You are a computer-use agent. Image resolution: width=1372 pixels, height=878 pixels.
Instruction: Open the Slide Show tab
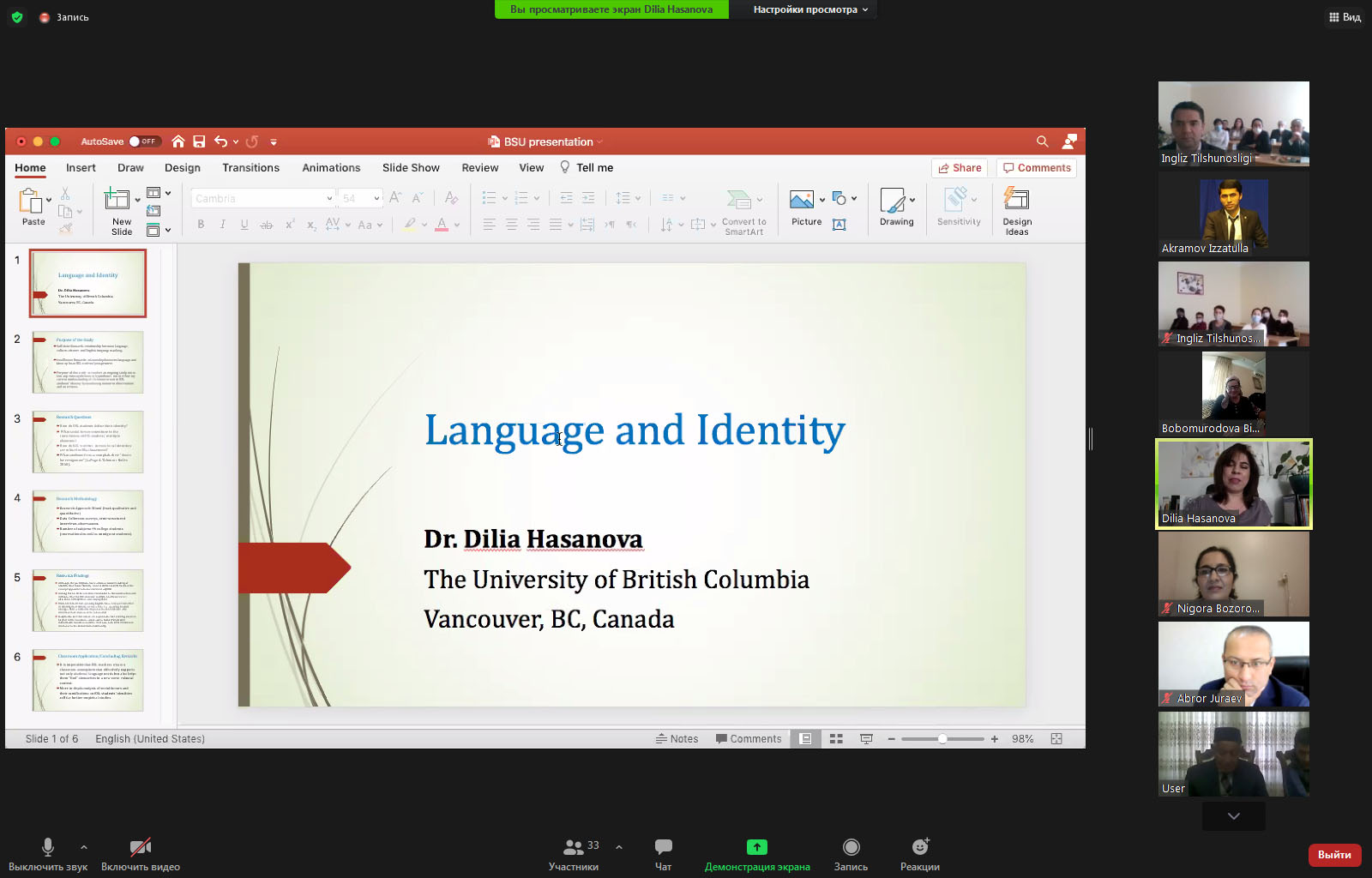click(411, 168)
